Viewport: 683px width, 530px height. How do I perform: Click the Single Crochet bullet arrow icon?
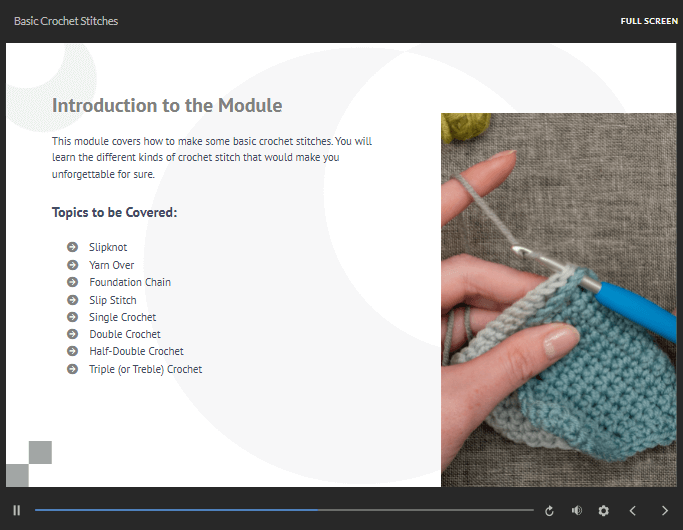pyautogui.click(x=72, y=317)
